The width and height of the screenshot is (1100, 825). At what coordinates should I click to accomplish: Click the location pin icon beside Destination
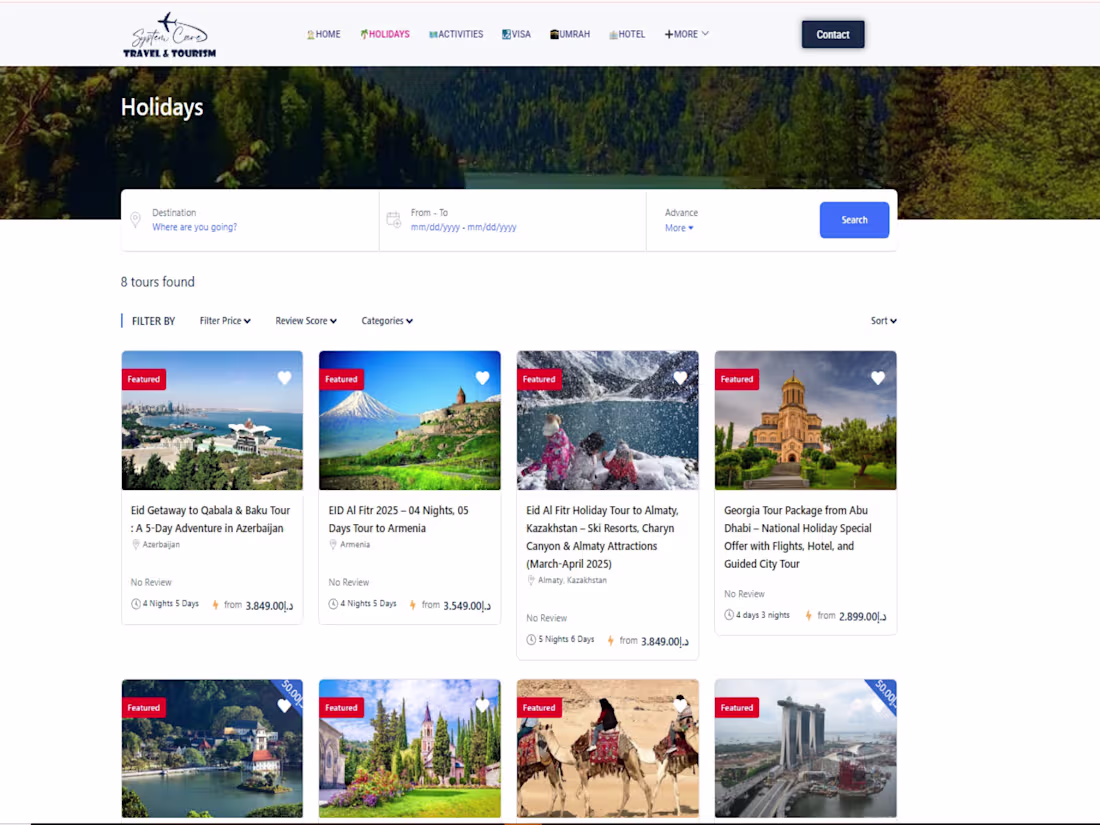point(135,220)
